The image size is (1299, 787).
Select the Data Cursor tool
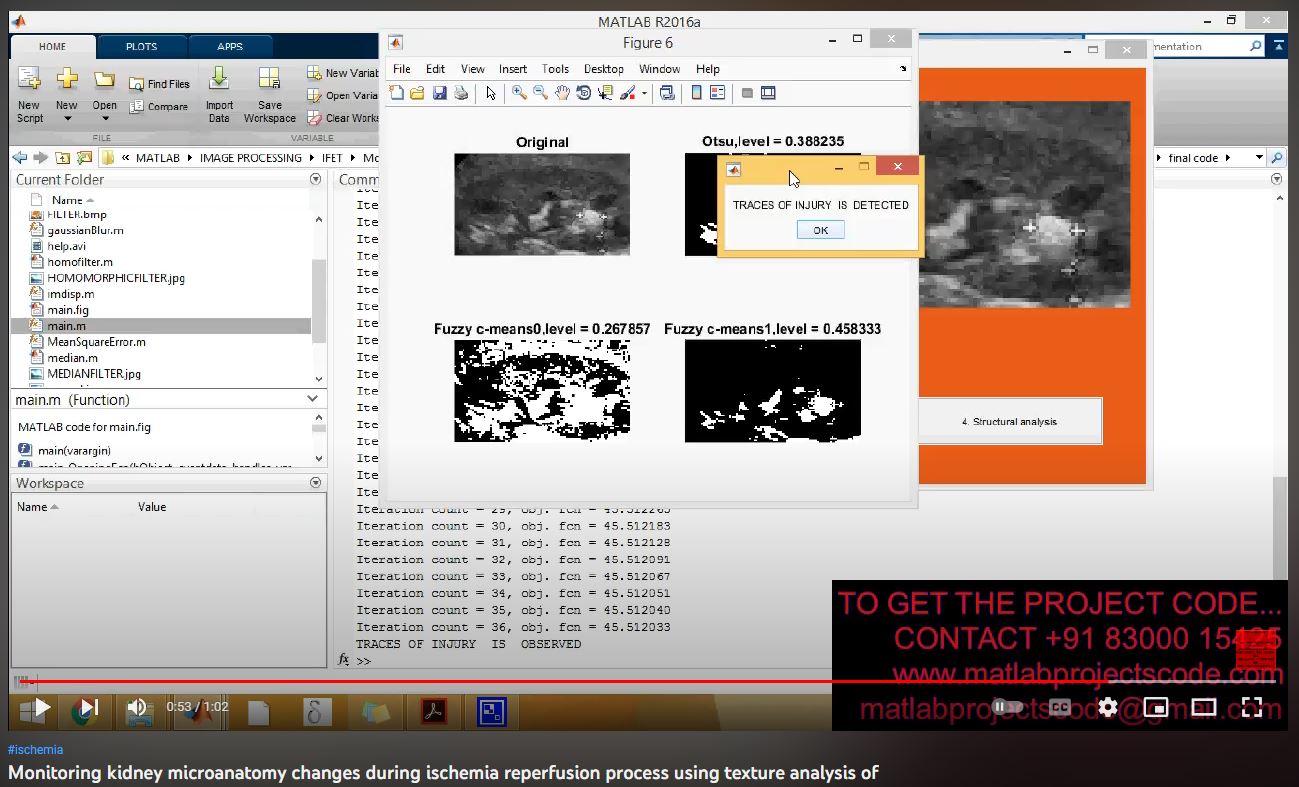click(x=605, y=93)
